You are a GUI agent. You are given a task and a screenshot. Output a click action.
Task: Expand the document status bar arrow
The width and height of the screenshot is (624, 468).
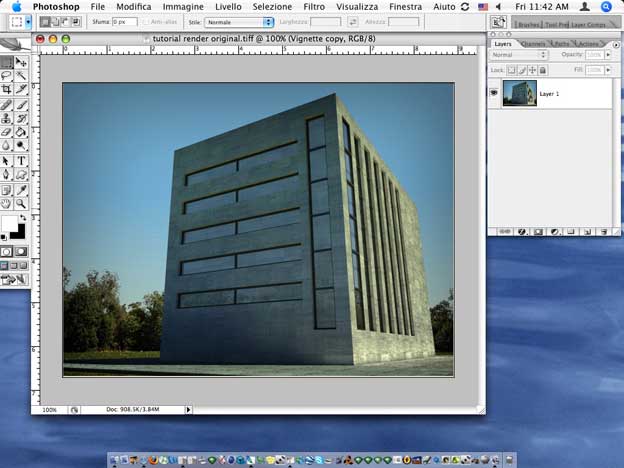189,410
